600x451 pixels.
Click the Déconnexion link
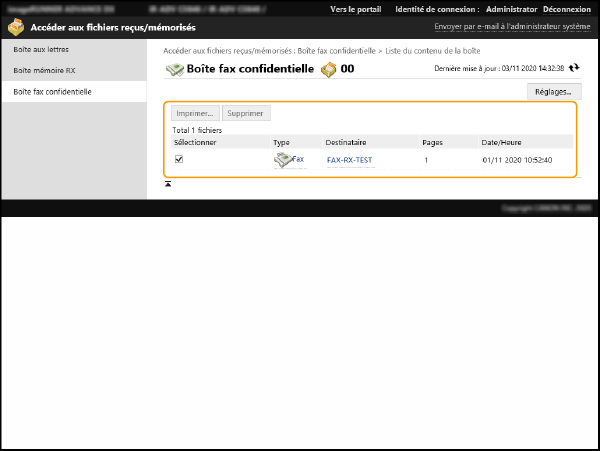[x=565, y=9]
